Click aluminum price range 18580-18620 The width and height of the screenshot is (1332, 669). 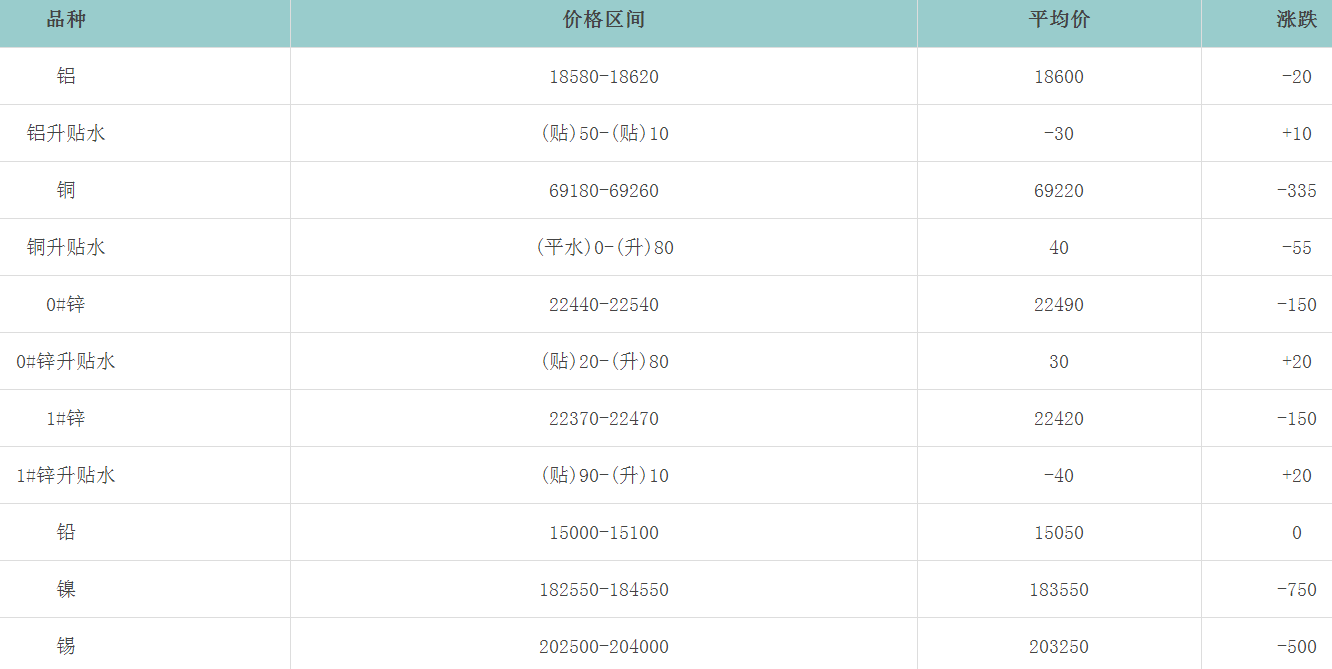(604, 77)
